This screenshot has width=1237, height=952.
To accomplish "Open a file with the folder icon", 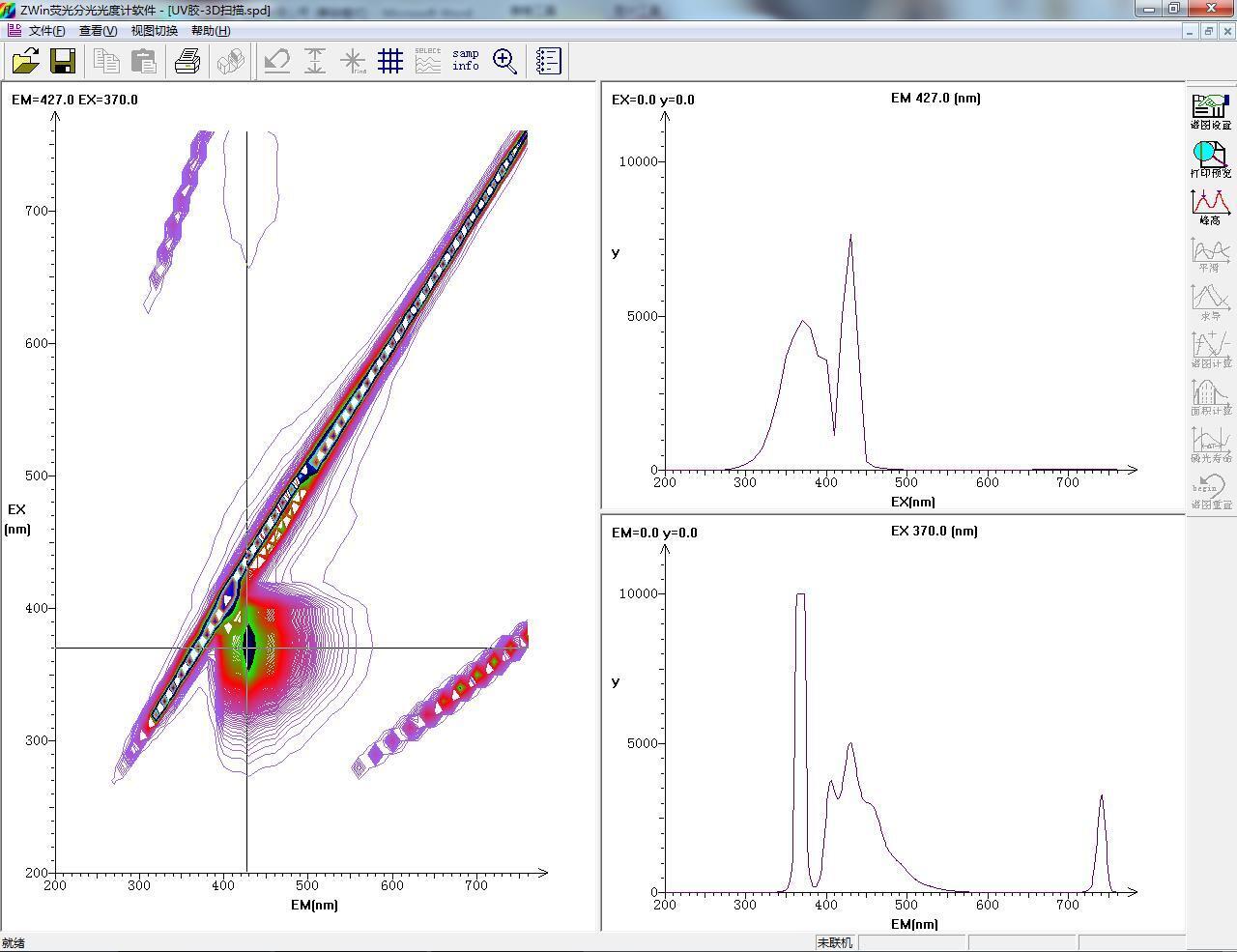I will click(26, 61).
